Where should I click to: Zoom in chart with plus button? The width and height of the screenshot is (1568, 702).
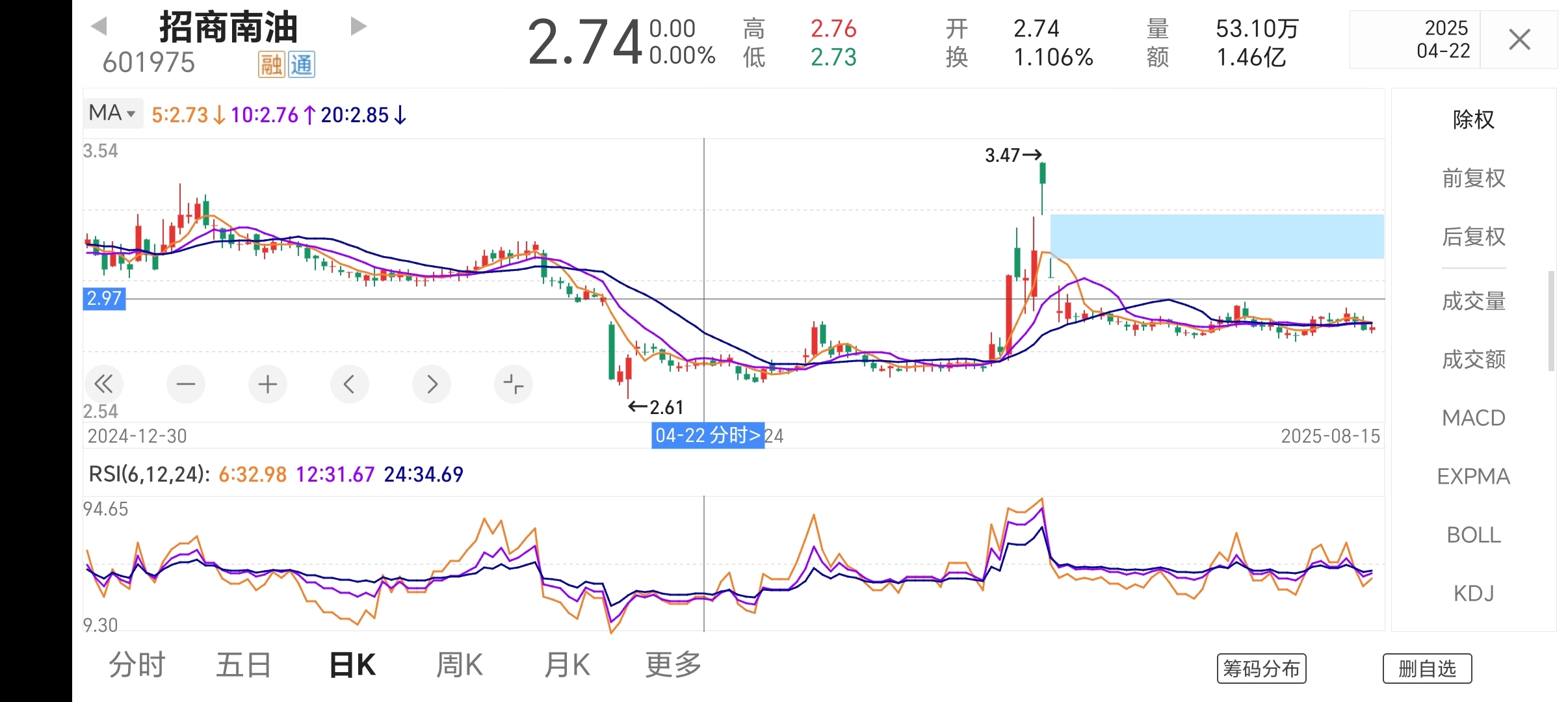(268, 384)
